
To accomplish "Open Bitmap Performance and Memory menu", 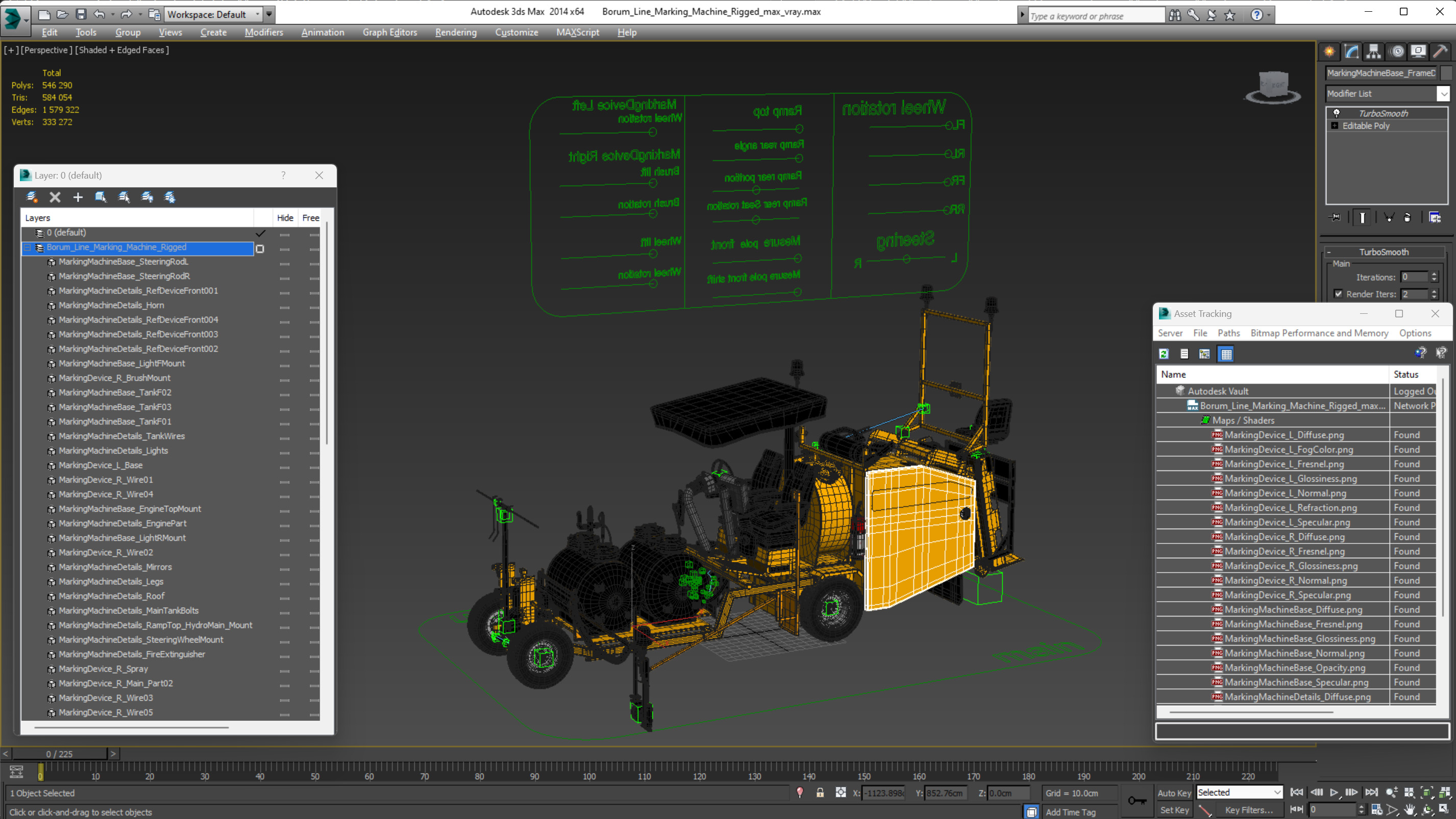I will tap(1319, 333).
